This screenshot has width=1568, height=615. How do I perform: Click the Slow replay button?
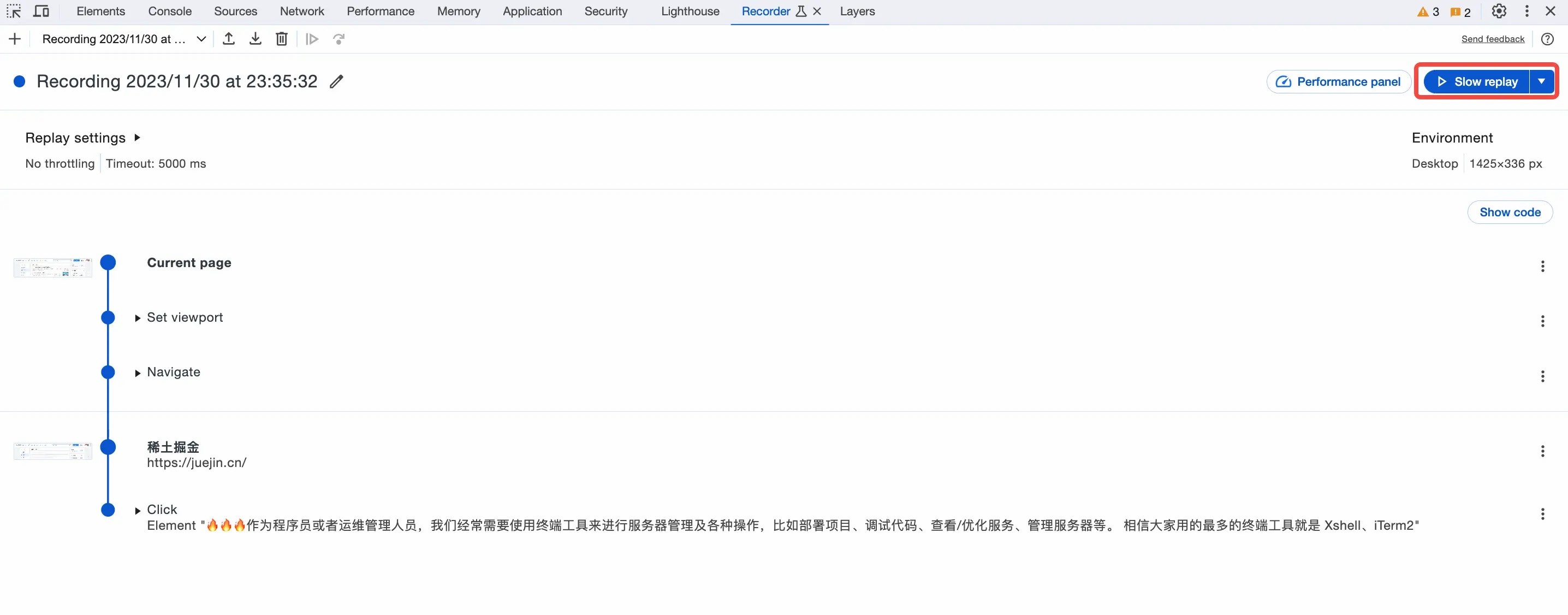click(x=1477, y=81)
